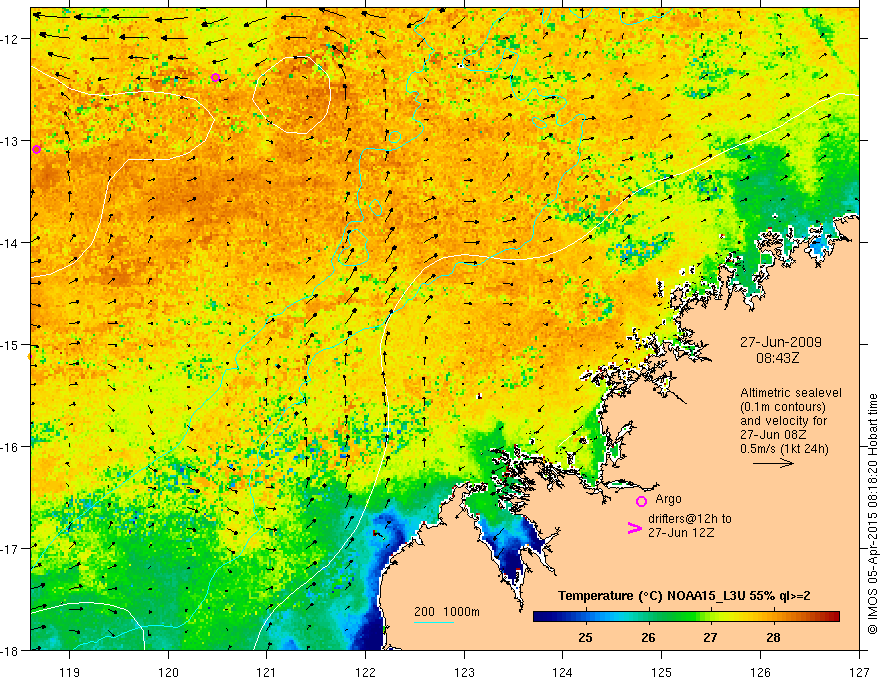Click the latitude axis label "-12"
The height and width of the screenshot is (680, 880).
[x=11, y=39]
